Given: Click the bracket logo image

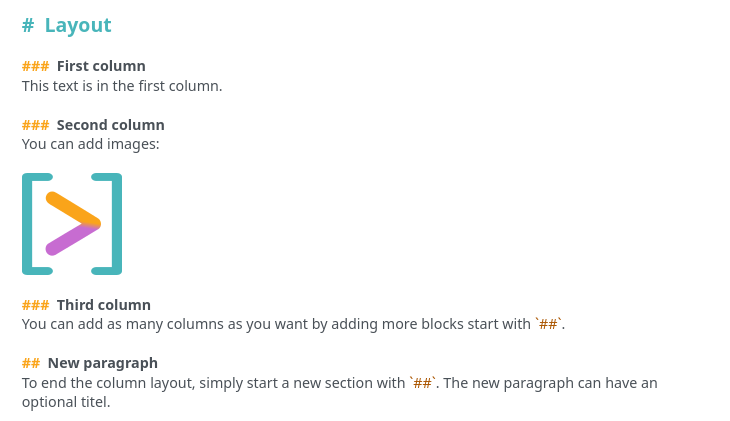Looking at the screenshot, I should pyautogui.click(x=72, y=224).
